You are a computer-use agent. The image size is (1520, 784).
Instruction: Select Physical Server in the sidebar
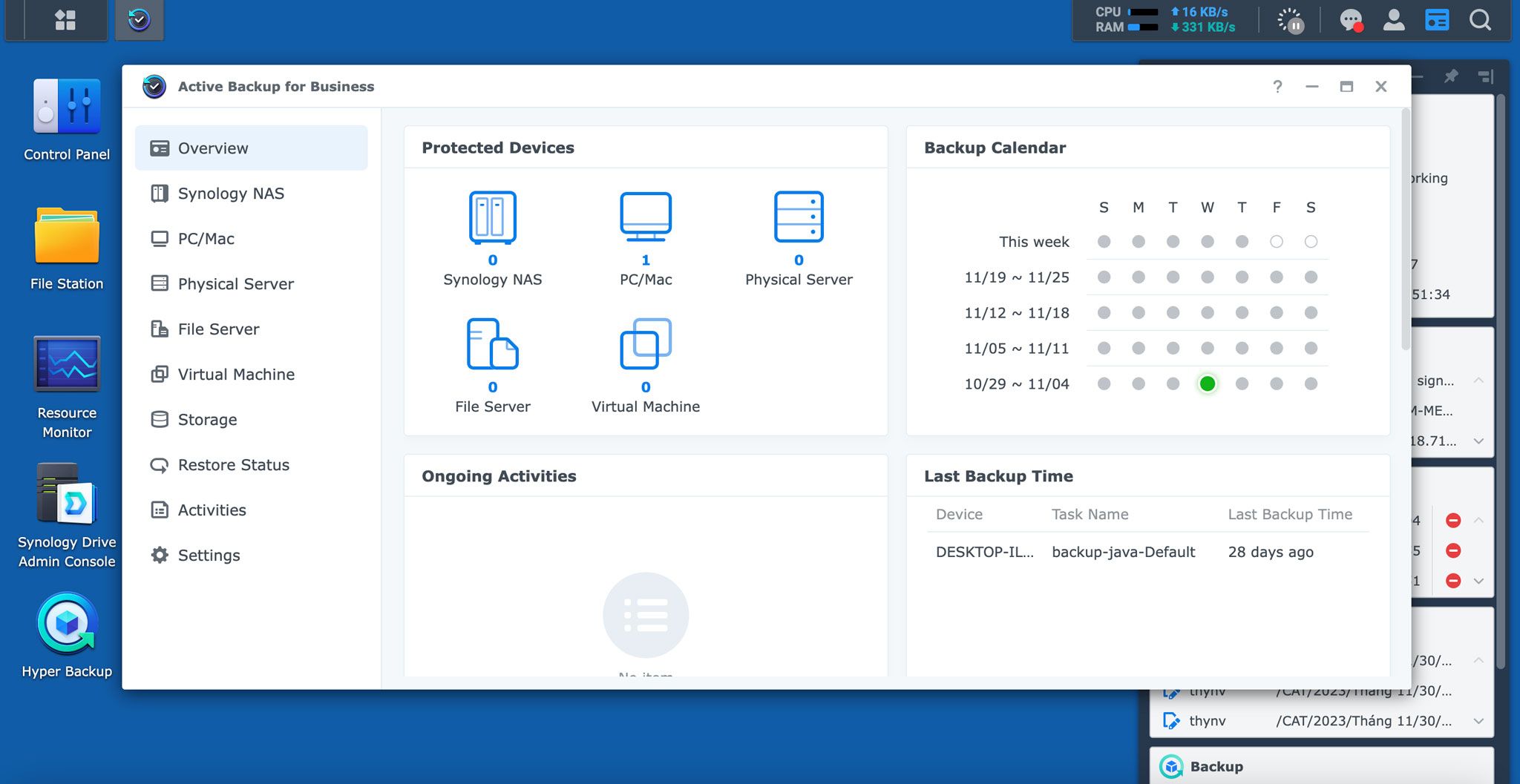point(251,283)
